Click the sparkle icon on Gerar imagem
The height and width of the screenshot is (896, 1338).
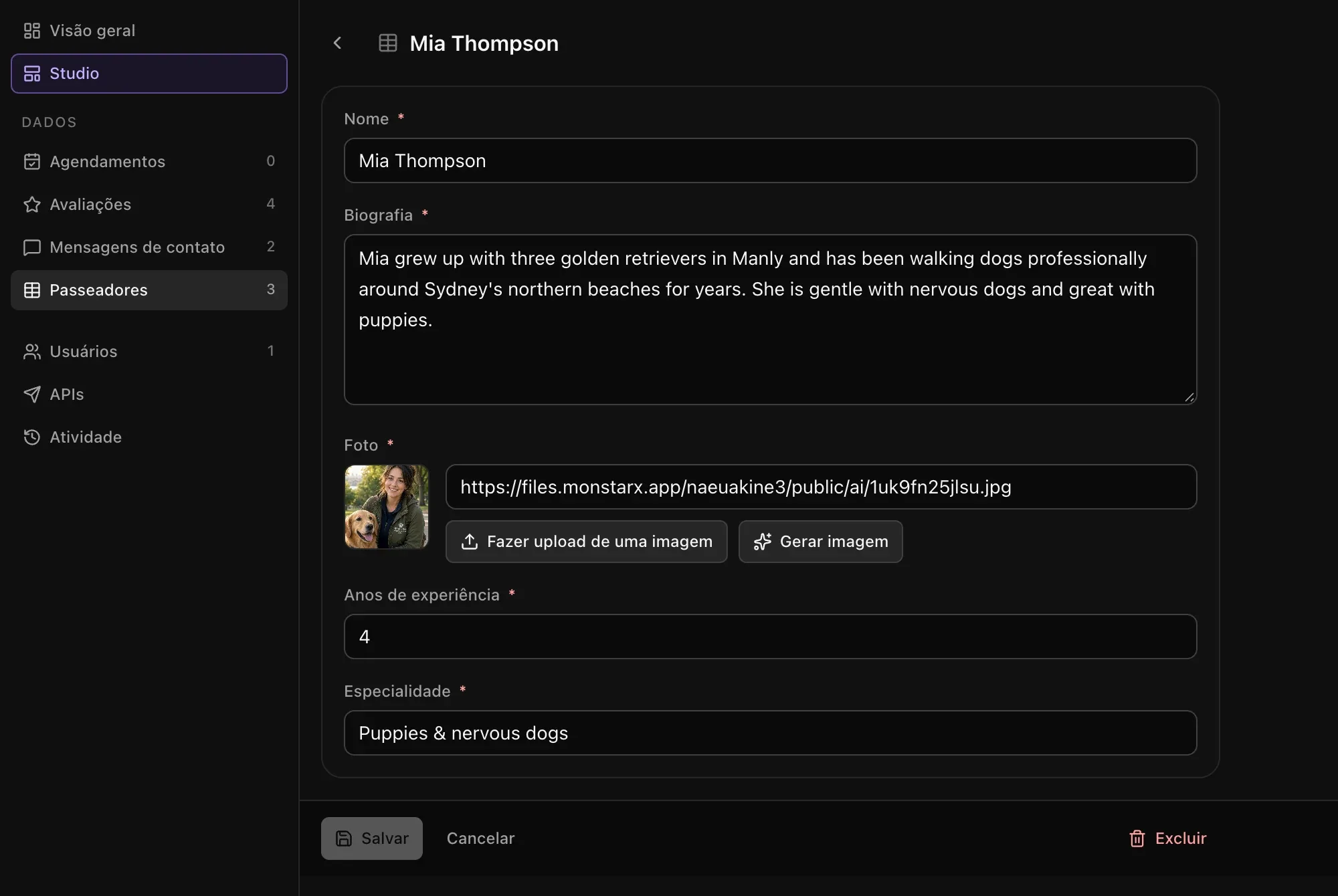(763, 542)
